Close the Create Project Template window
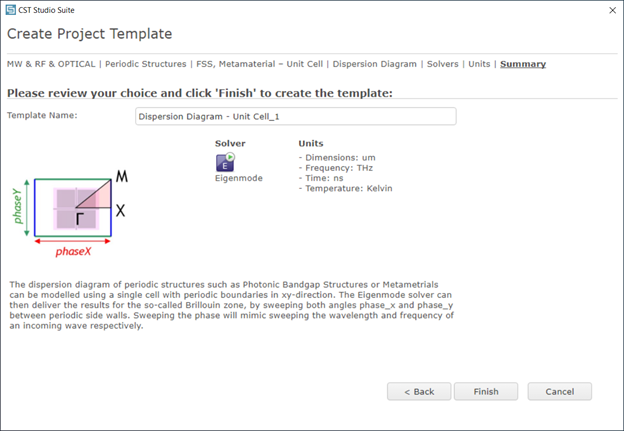The height and width of the screenshot is (431, 624). pos(612,10)
